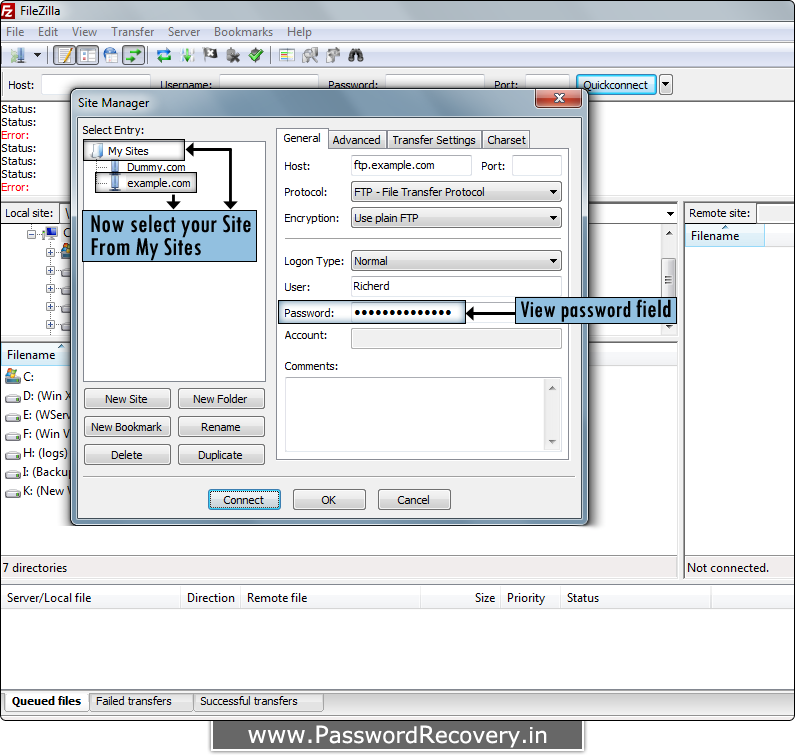Screen dimensions: 795x755
Task: Click the Reconnect green checkmark icon
Action: coord(256,55)
